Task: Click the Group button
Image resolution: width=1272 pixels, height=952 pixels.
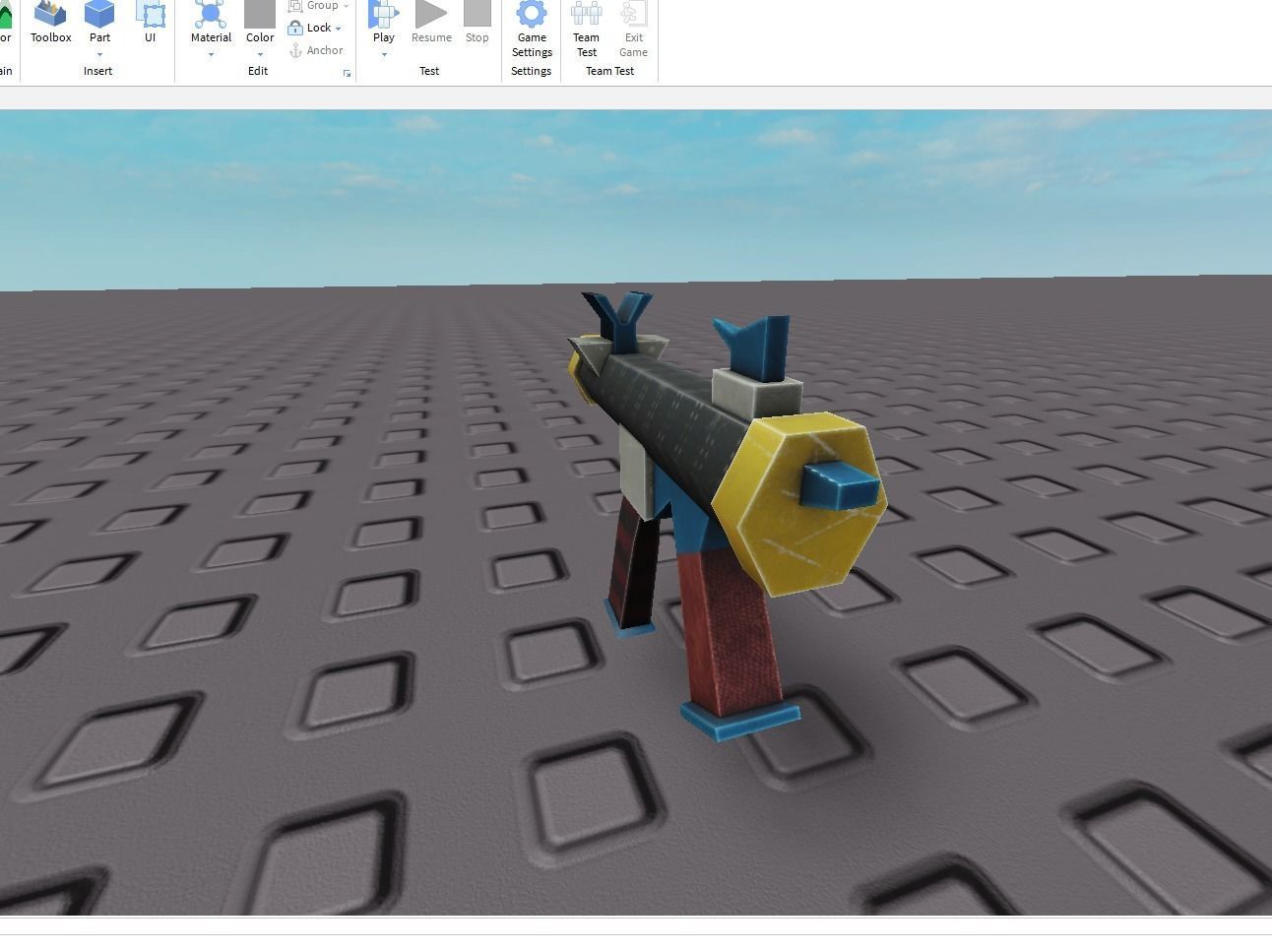Action: click(318, 6)
